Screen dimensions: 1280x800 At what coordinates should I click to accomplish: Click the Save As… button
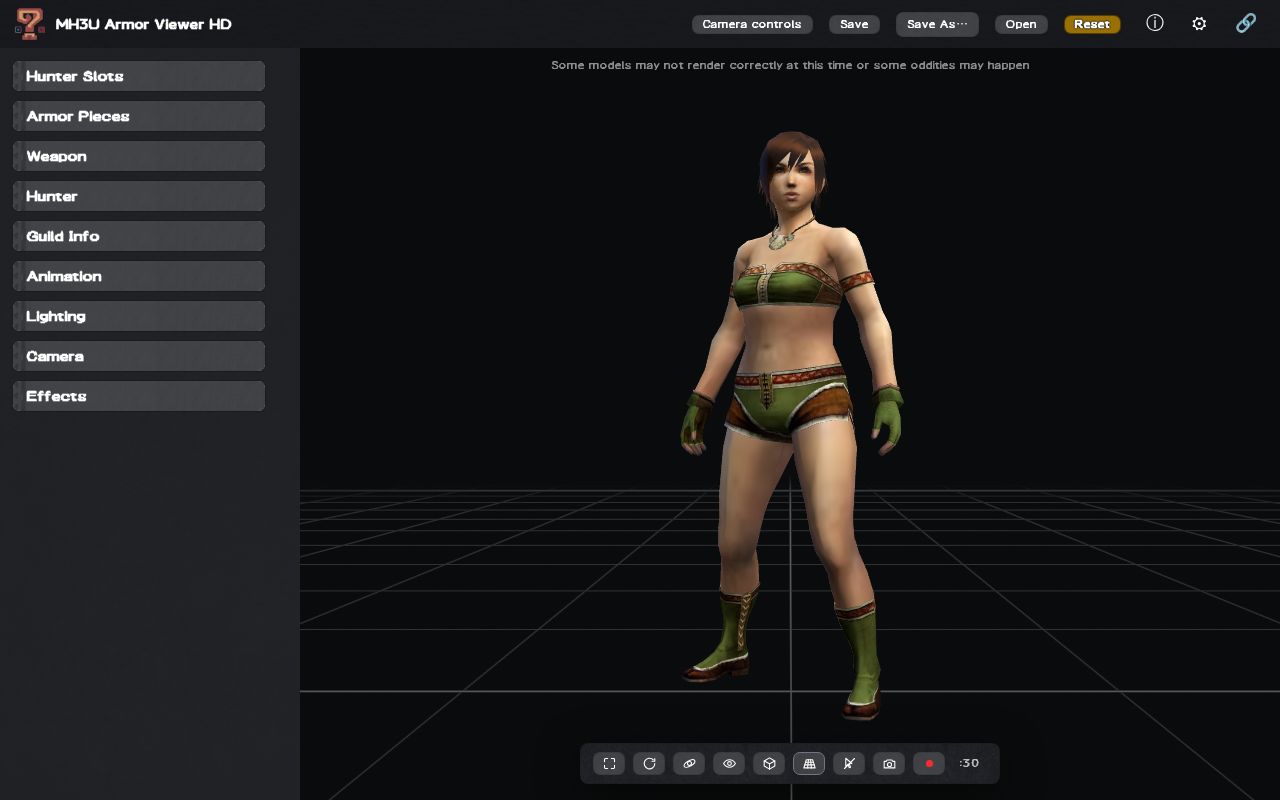[x=937, y=24]
